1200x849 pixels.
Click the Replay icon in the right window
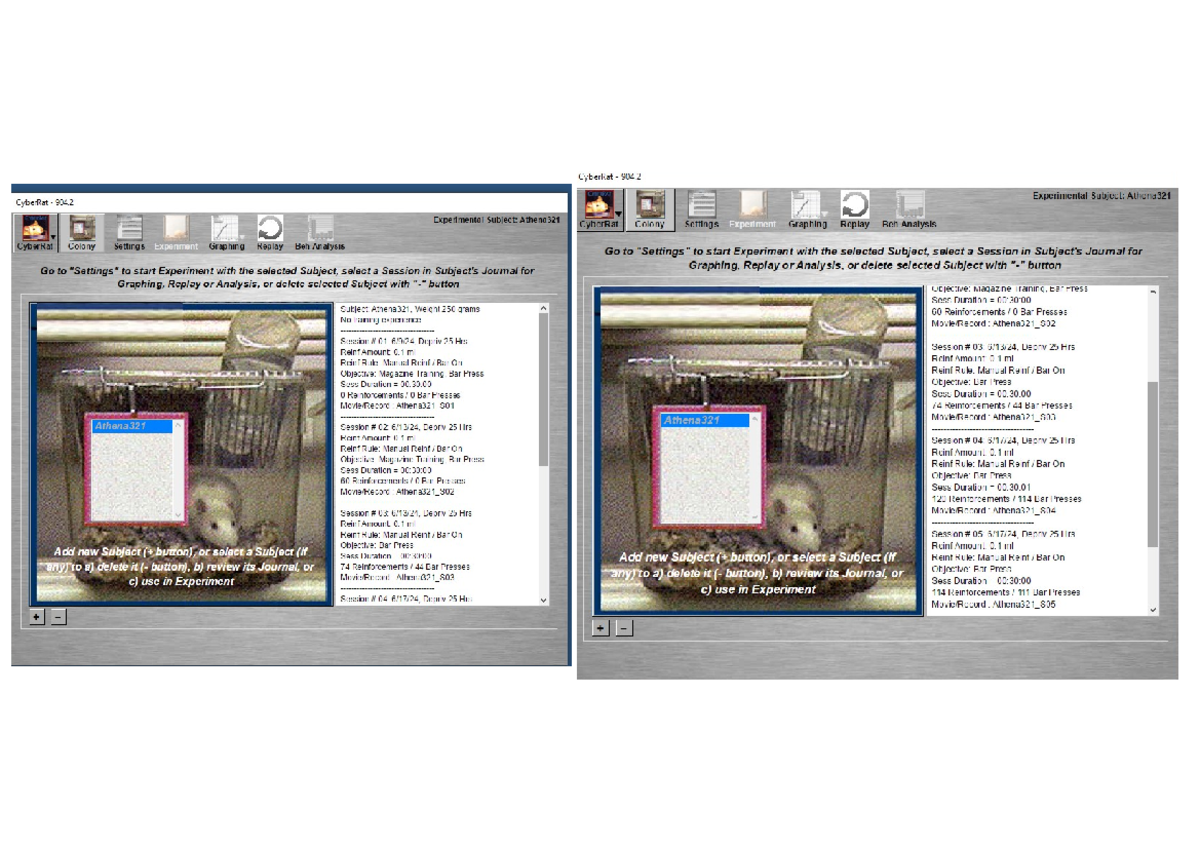click(x=855, y=206)
